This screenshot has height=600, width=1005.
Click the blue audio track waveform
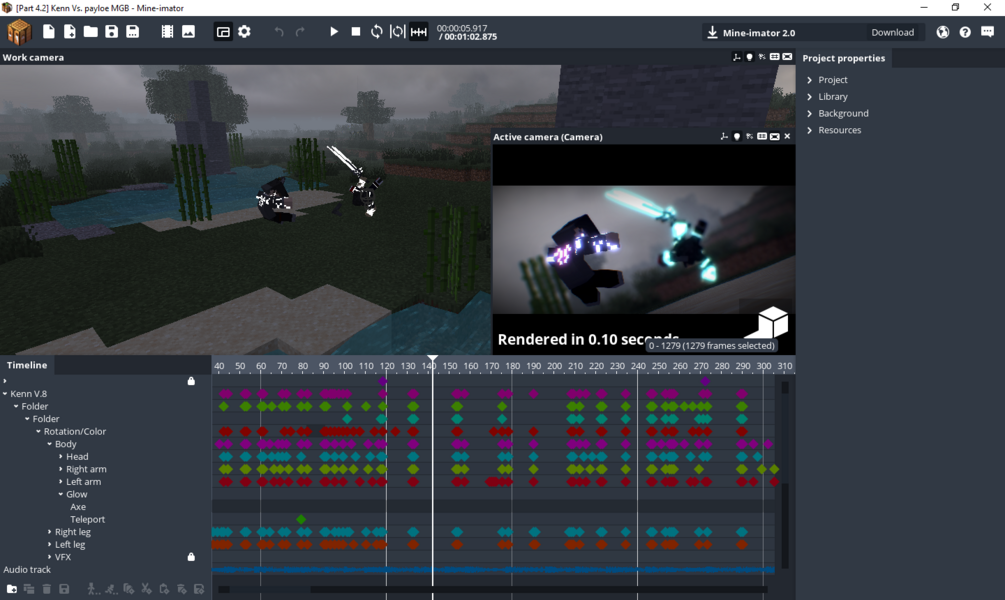493,569
